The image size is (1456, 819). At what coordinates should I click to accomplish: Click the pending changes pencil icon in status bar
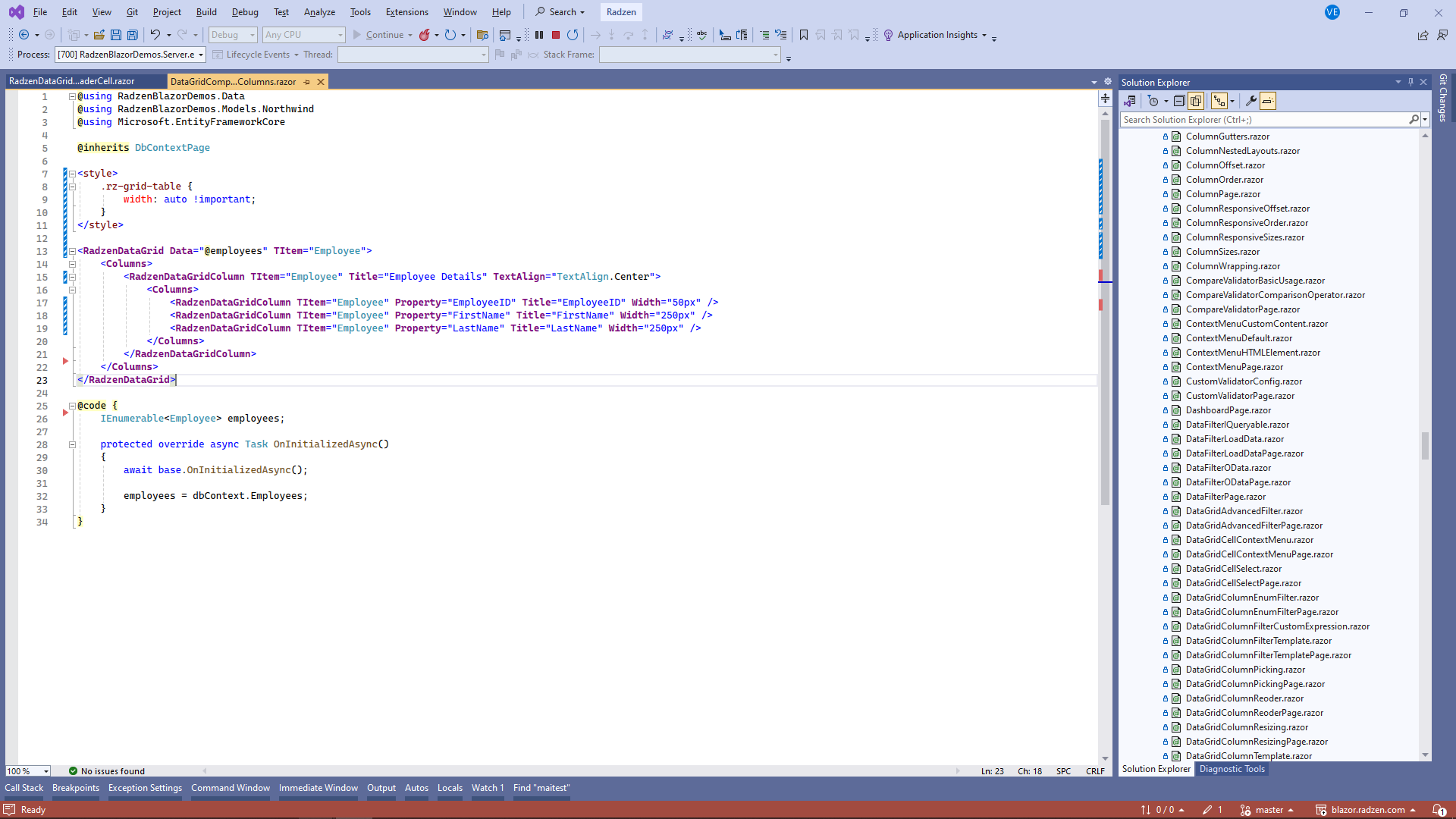1207,810
